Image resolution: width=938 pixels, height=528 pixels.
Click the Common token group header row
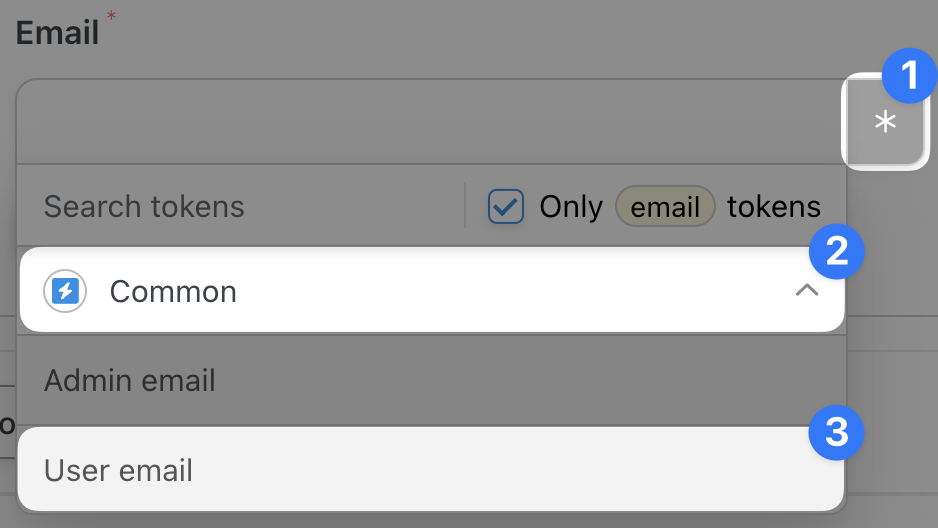(430, 291)
